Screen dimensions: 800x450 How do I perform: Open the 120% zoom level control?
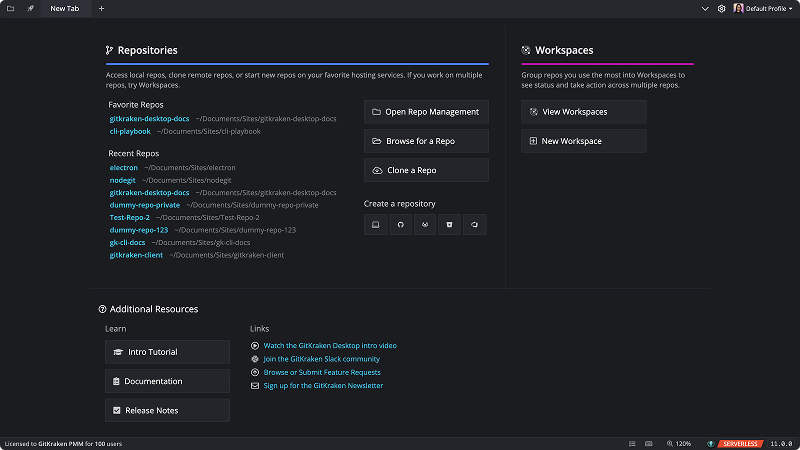click(679, 443)
